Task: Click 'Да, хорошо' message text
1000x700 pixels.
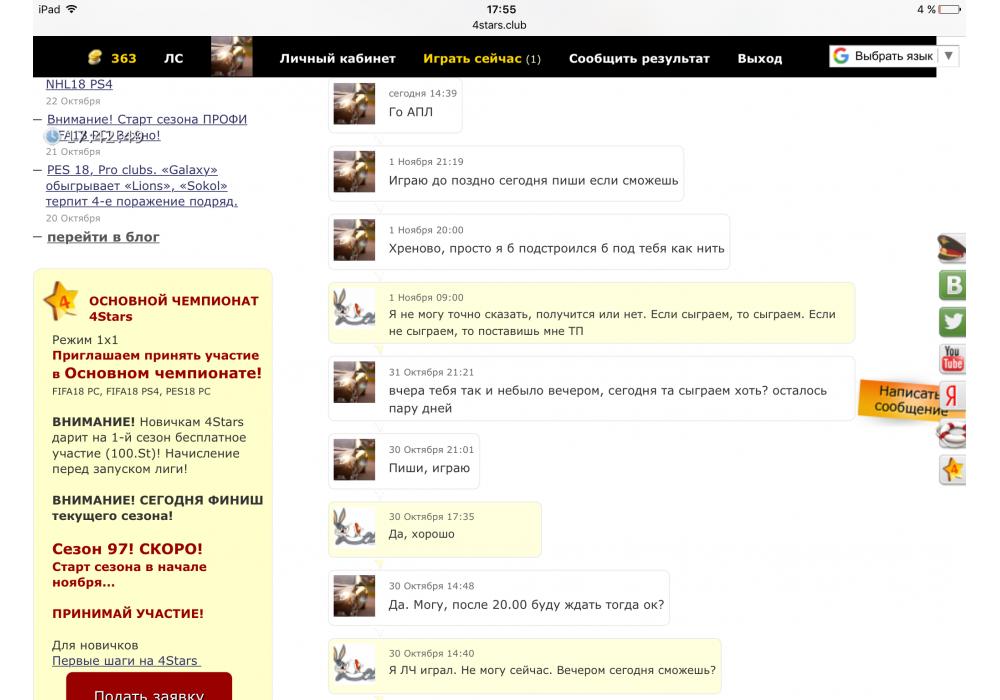Action: pyautogui.click(x=422, y=534)
